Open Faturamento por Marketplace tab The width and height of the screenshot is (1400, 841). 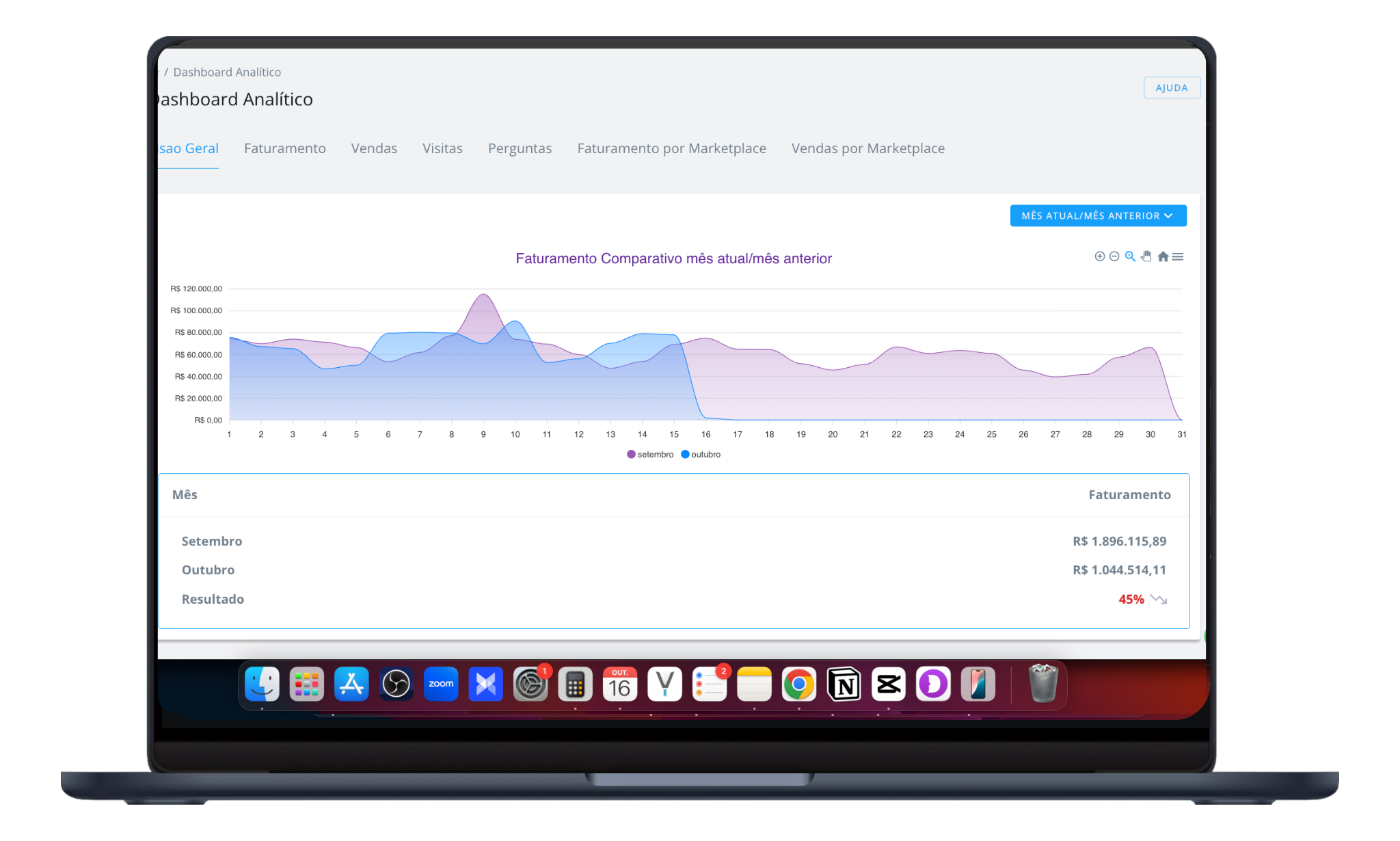coord(671,148)
